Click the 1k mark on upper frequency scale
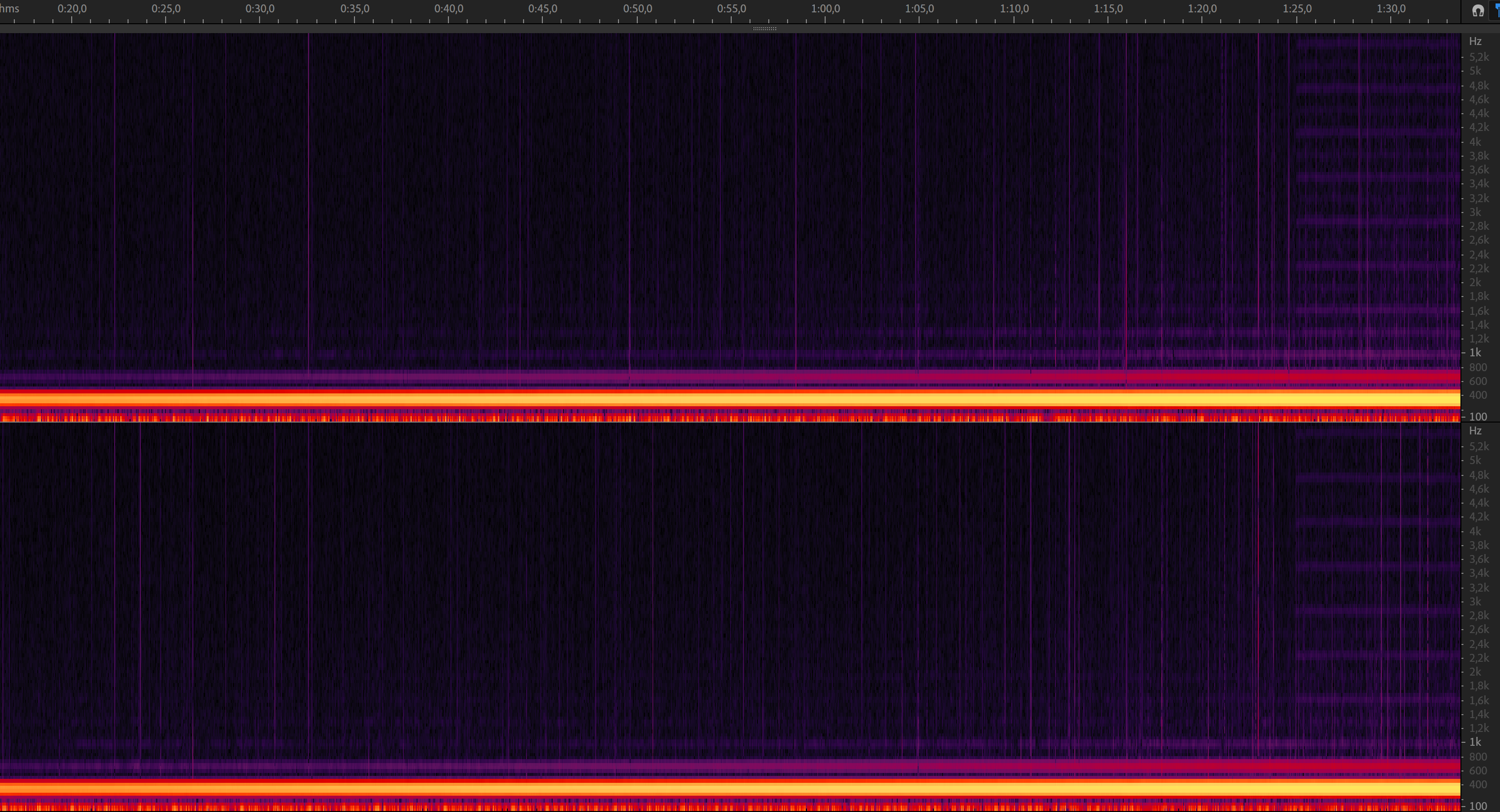The image size is (1500, 812). [1475, 353]
